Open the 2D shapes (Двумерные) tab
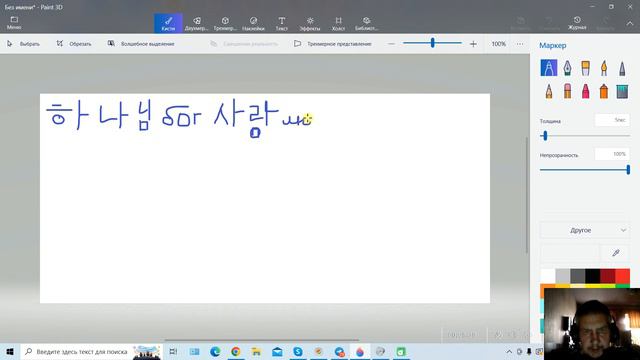This screenshot has width=640, height=360. tap(197, 23)
